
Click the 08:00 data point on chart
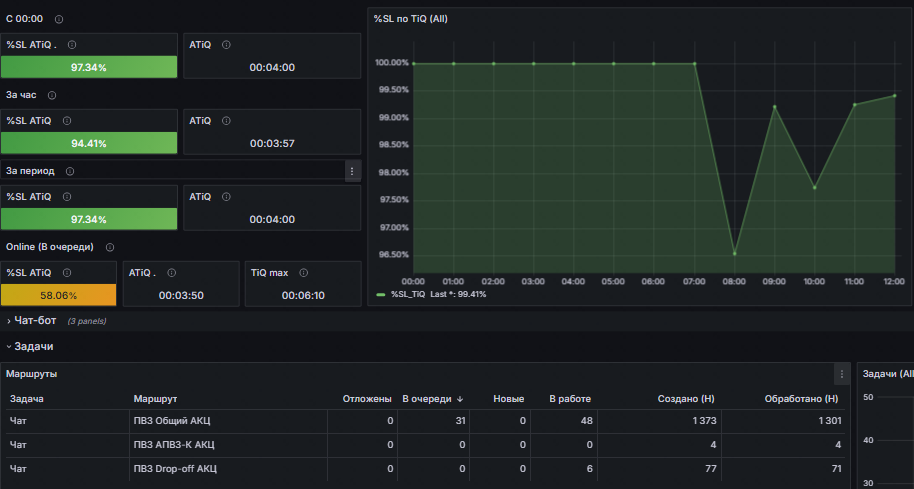pyautogui.click(x=734, y=254)
